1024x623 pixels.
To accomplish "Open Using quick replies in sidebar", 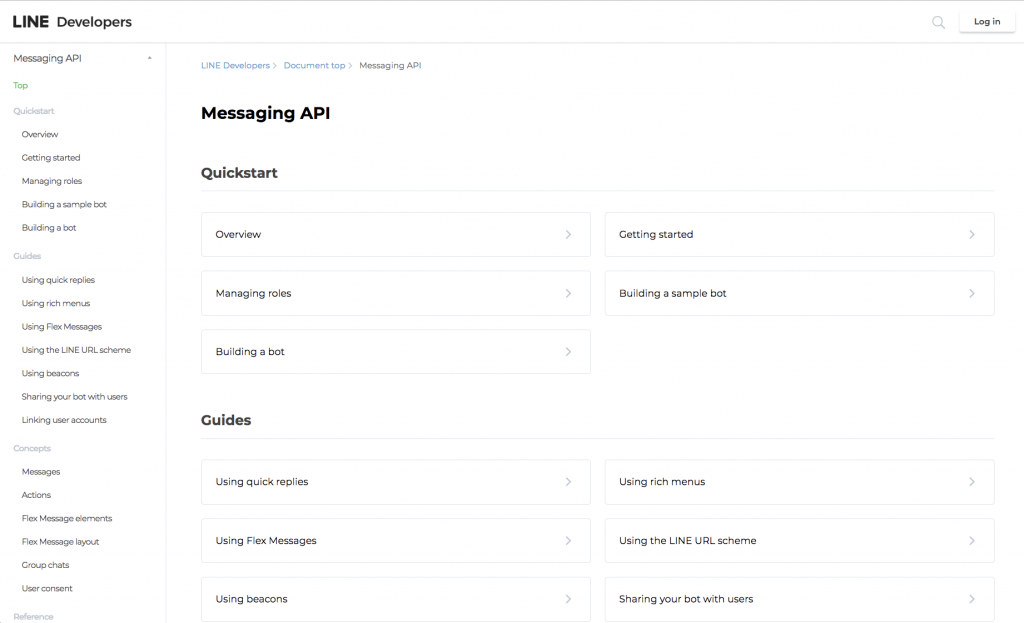I will click(x=58, y=280).
